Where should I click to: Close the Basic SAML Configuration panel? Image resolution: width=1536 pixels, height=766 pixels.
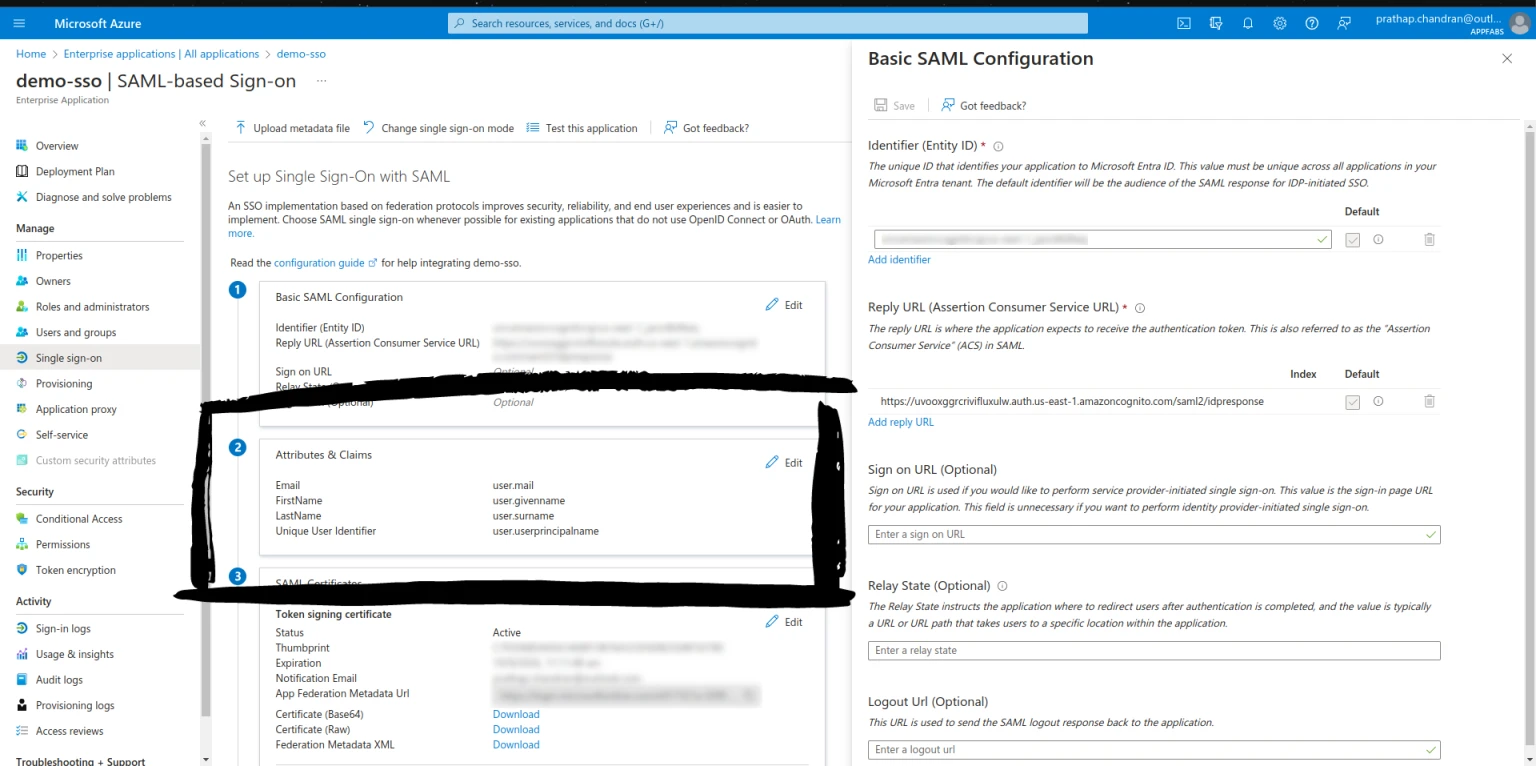click(1507, 59)
